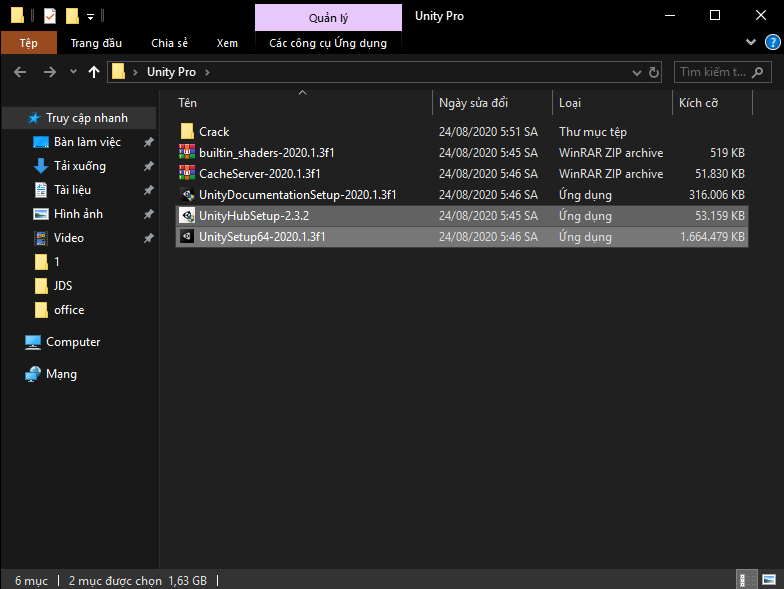Switch to details view in status bar
The width and height of the screenshot is (784, 589).
(745, 579)
